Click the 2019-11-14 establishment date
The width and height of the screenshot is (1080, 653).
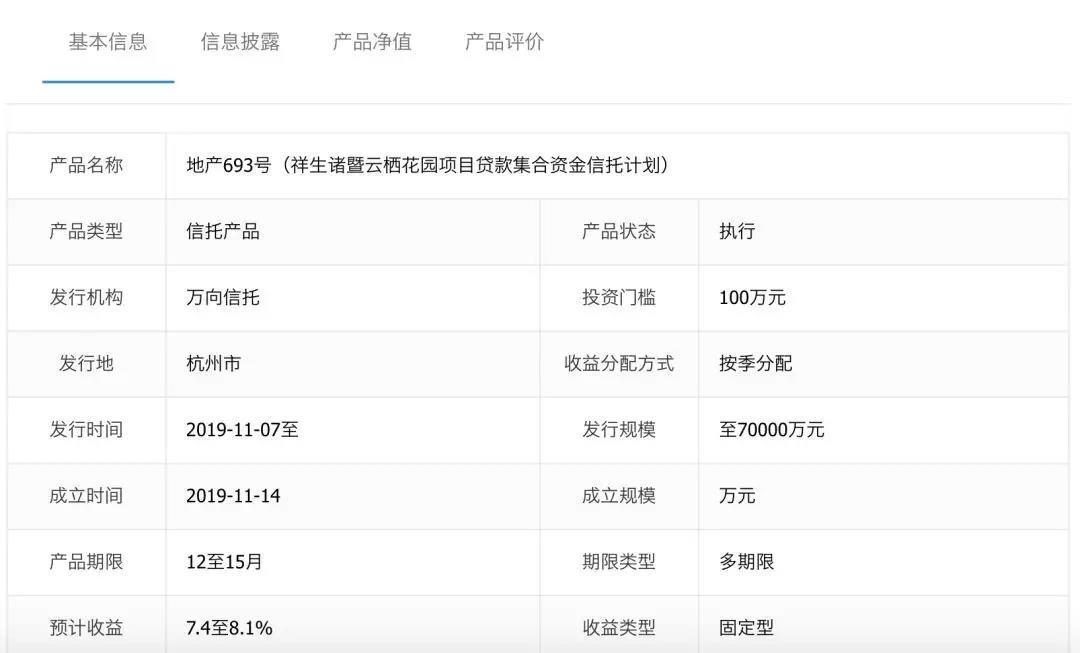(x=232, y=496)
